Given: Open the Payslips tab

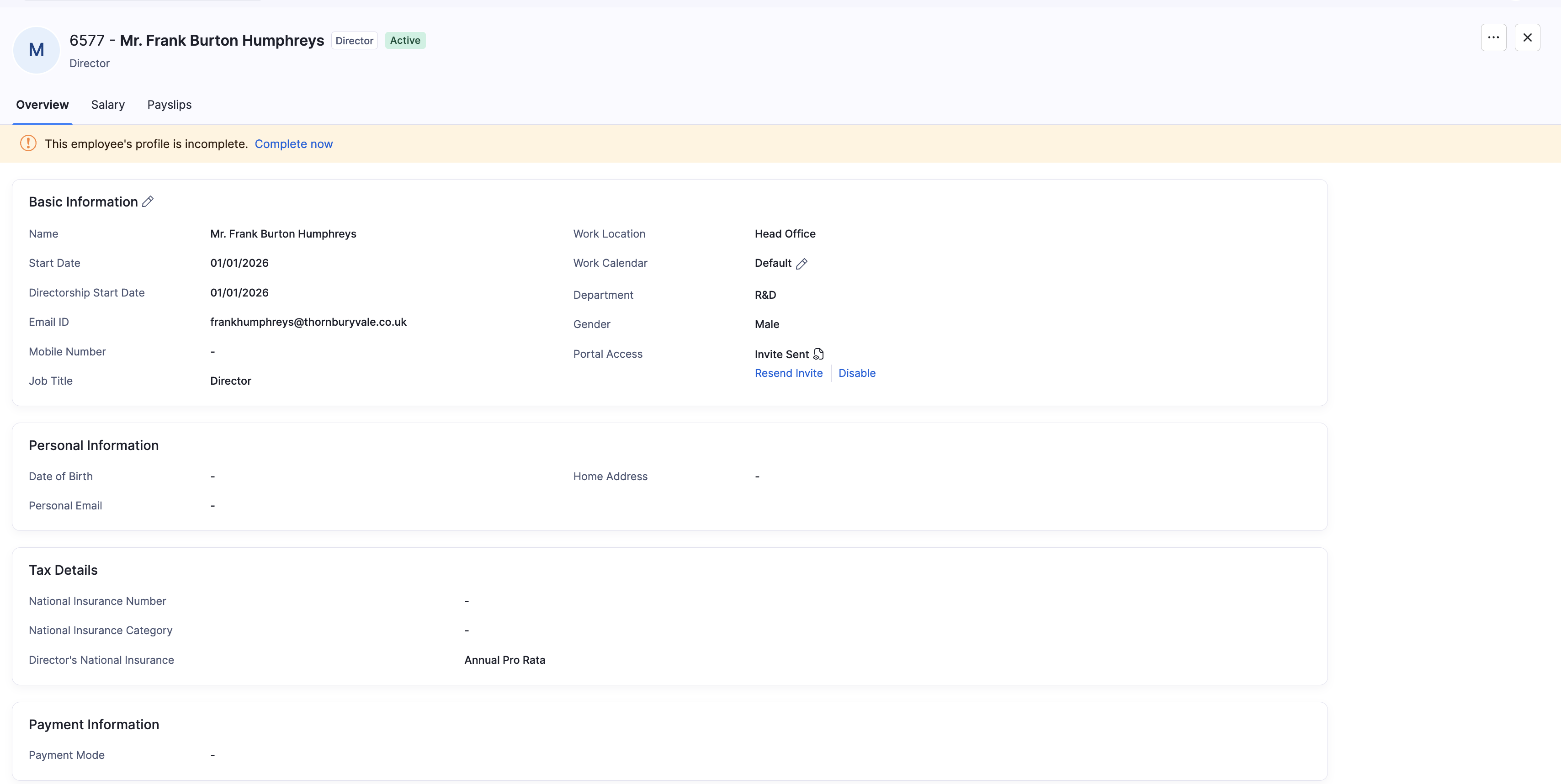Looking at the screenshot, I should [169, 105].
